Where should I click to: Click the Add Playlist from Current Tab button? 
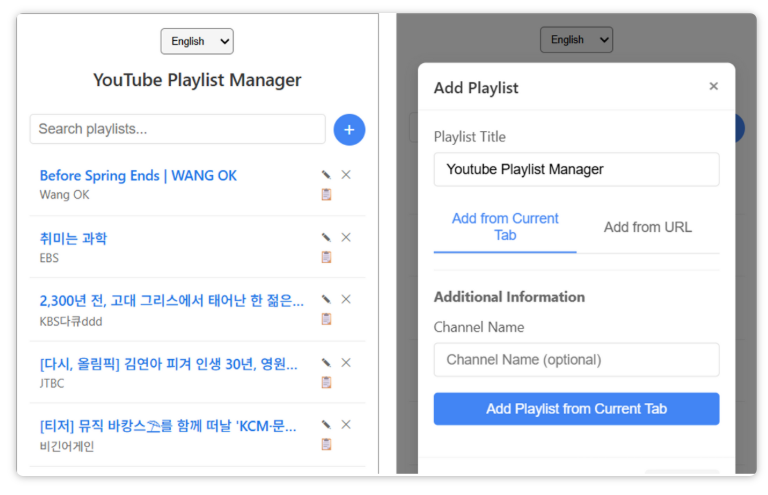click(576, 409)
